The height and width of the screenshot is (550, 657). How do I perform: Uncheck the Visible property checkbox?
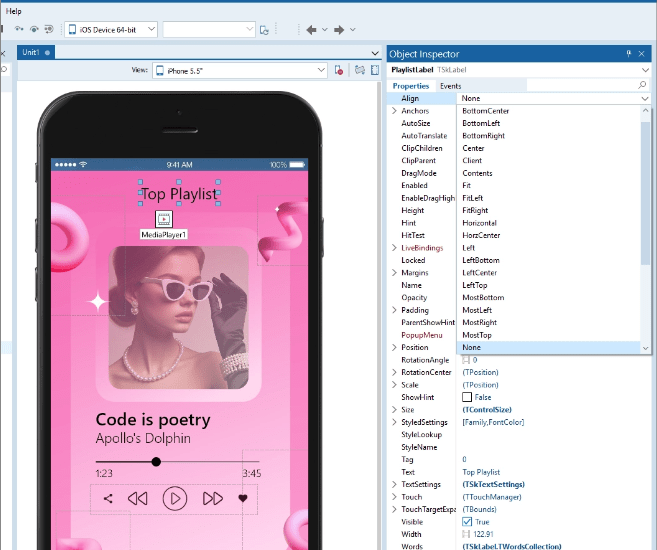click(467, 522)
